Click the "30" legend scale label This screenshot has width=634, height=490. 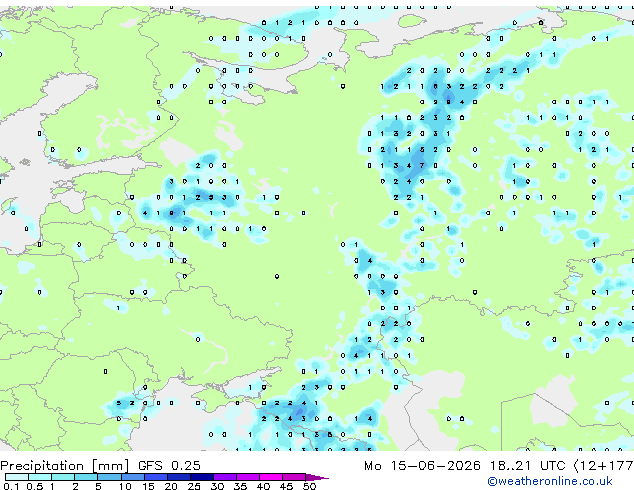point(217,486)
